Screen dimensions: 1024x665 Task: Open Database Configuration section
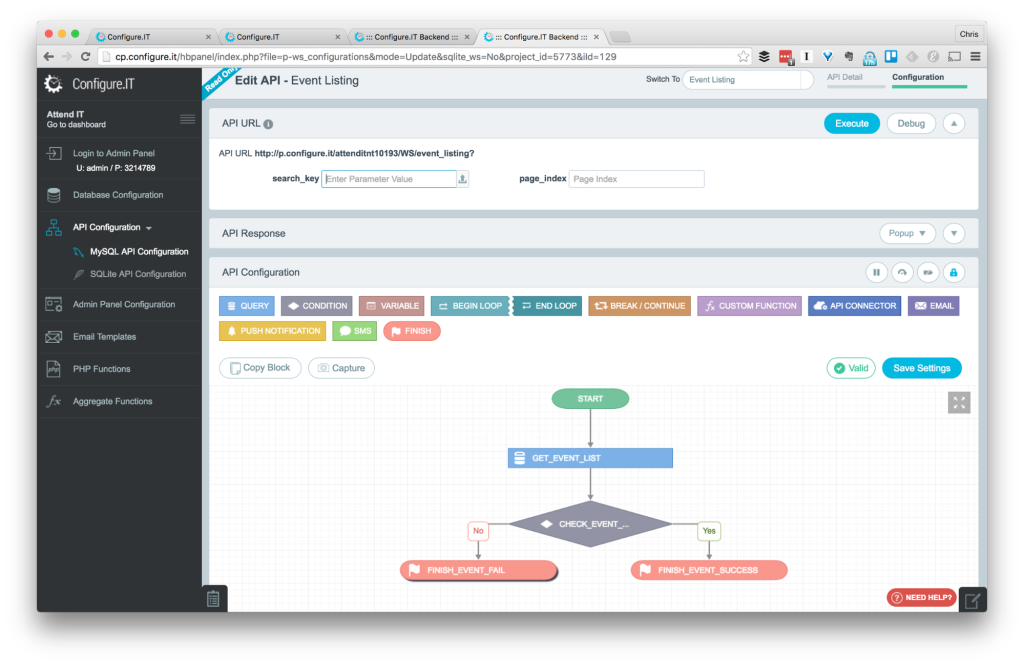coord(118,195)
